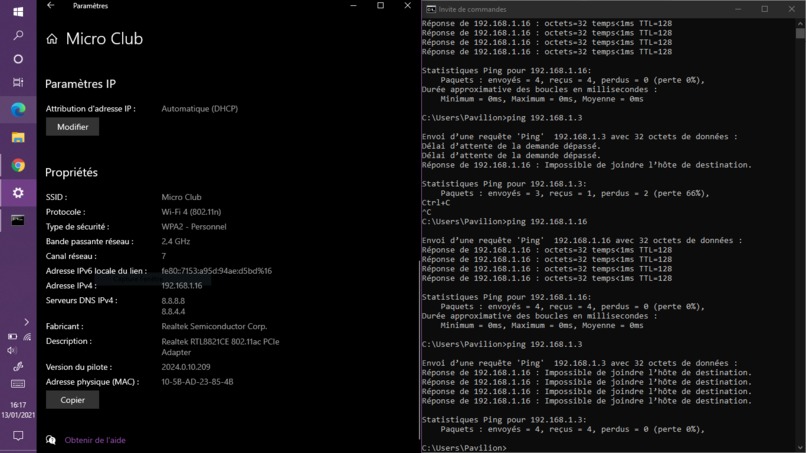
Task: Select IPv4 address value 192.168.1.16
Action: [182, 286]
